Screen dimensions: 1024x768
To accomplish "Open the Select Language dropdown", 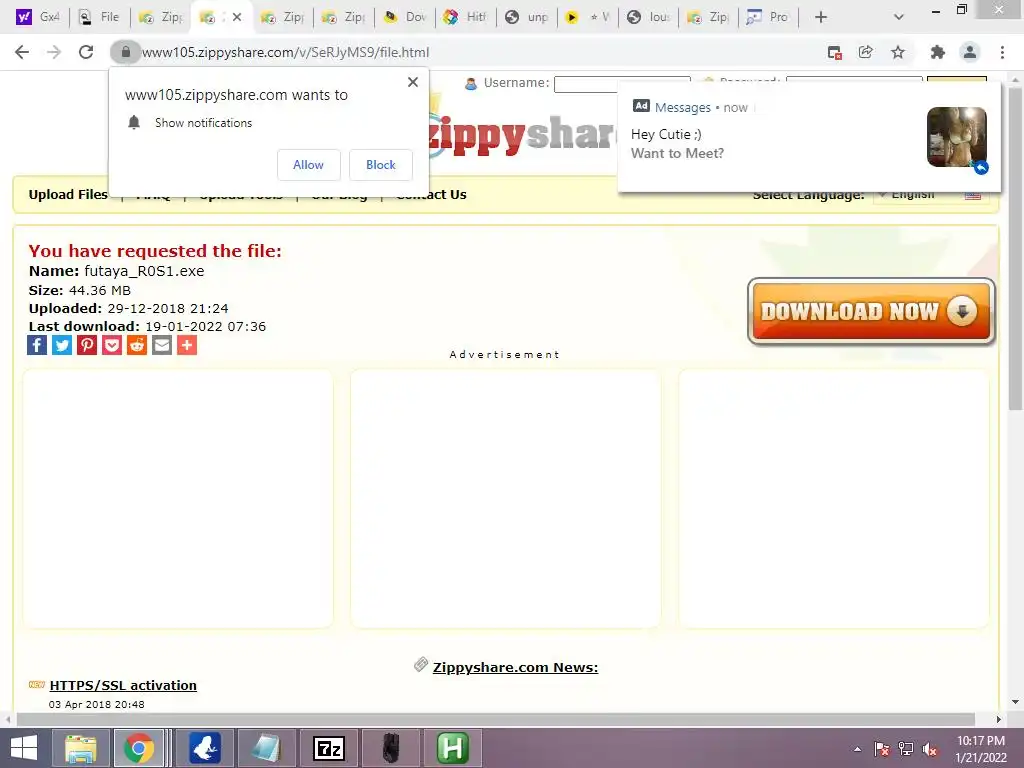I will pos(931,195).
